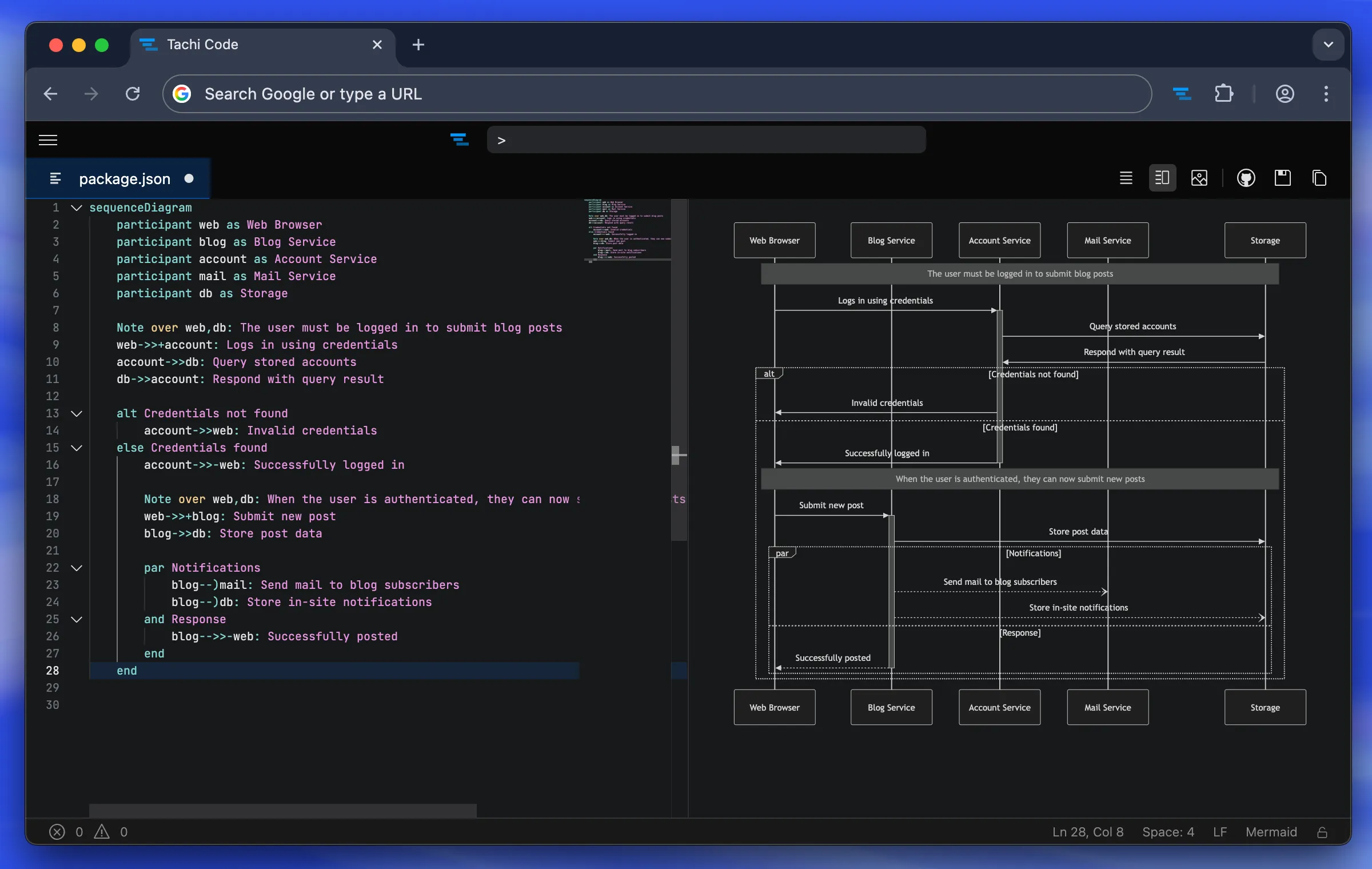This screenshot has width=1372, height=869.
Task: Click the save file icon
Action: [1282, 178]
